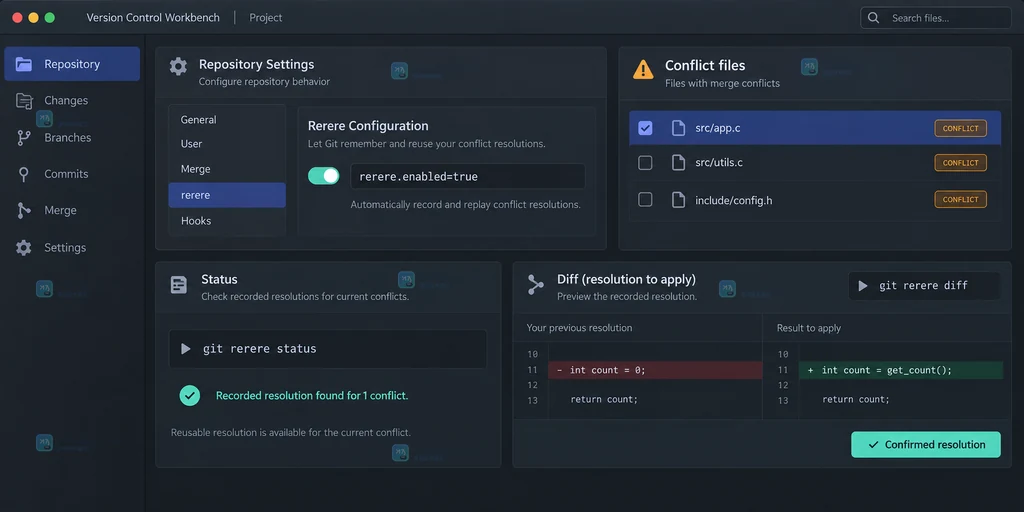Run git rerere diff play arrow

pos(863,286)
